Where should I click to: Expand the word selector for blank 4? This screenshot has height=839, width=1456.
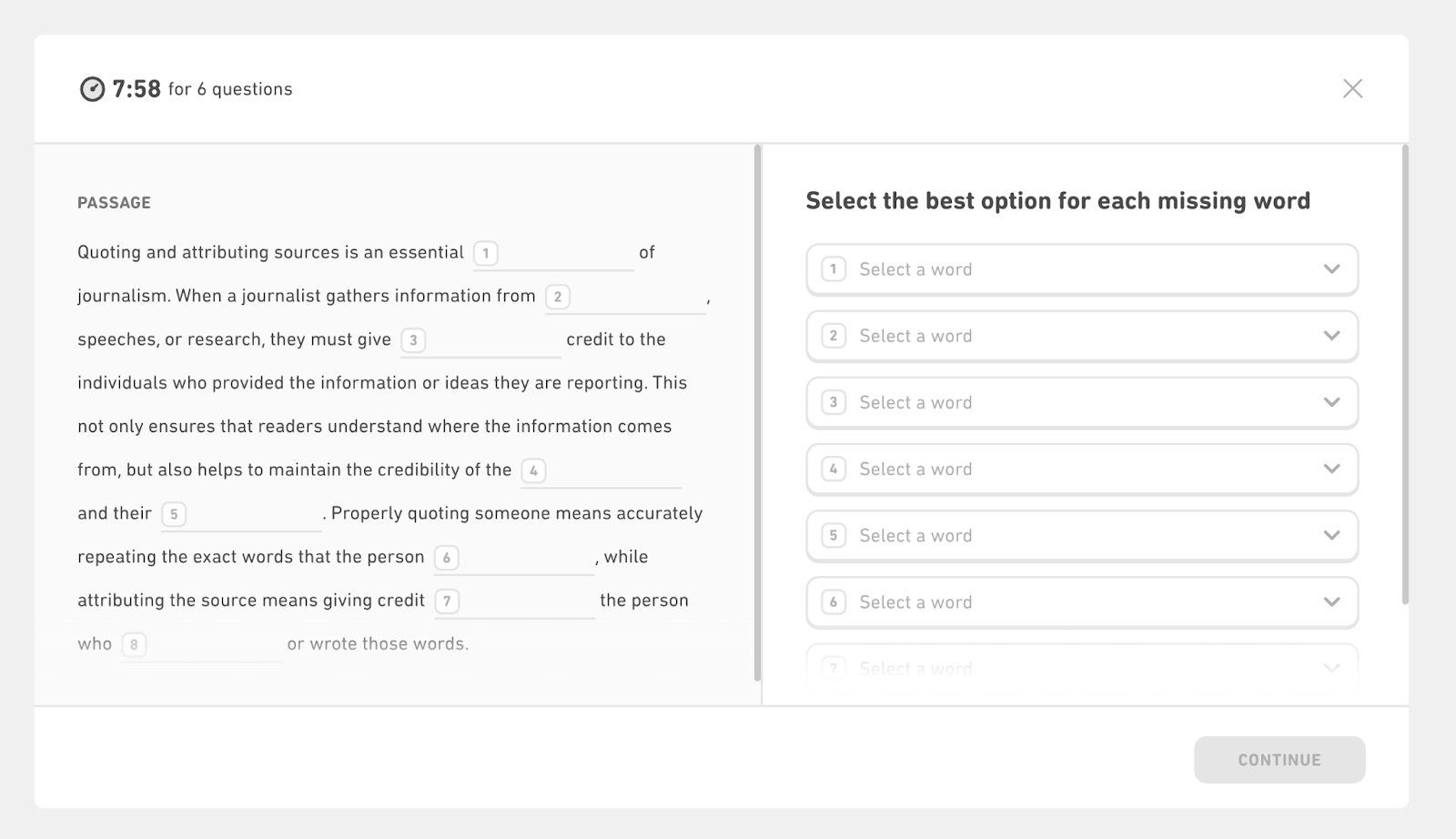click(1081, 469)
